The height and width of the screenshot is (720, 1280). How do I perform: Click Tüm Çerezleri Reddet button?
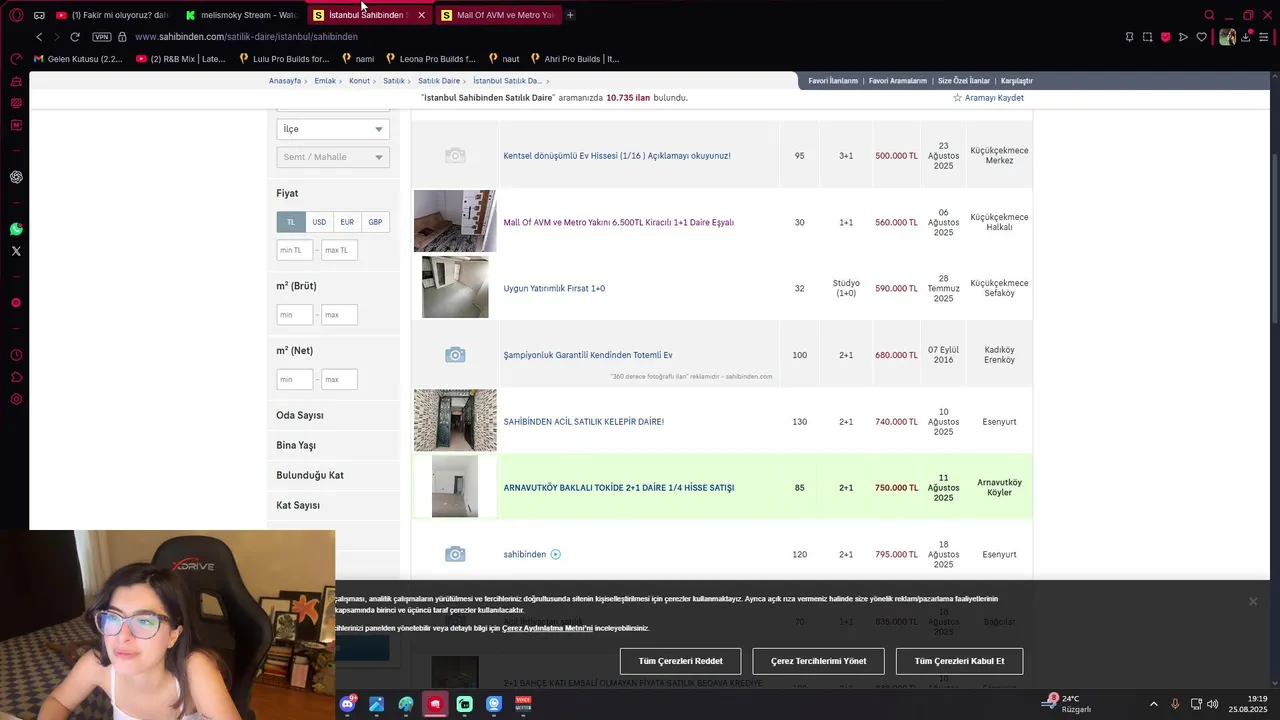coord(680,661)
